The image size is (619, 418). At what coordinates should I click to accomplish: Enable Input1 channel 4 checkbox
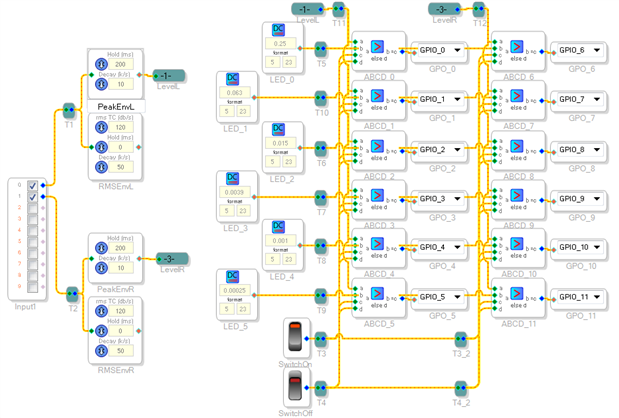coord(32,231)
